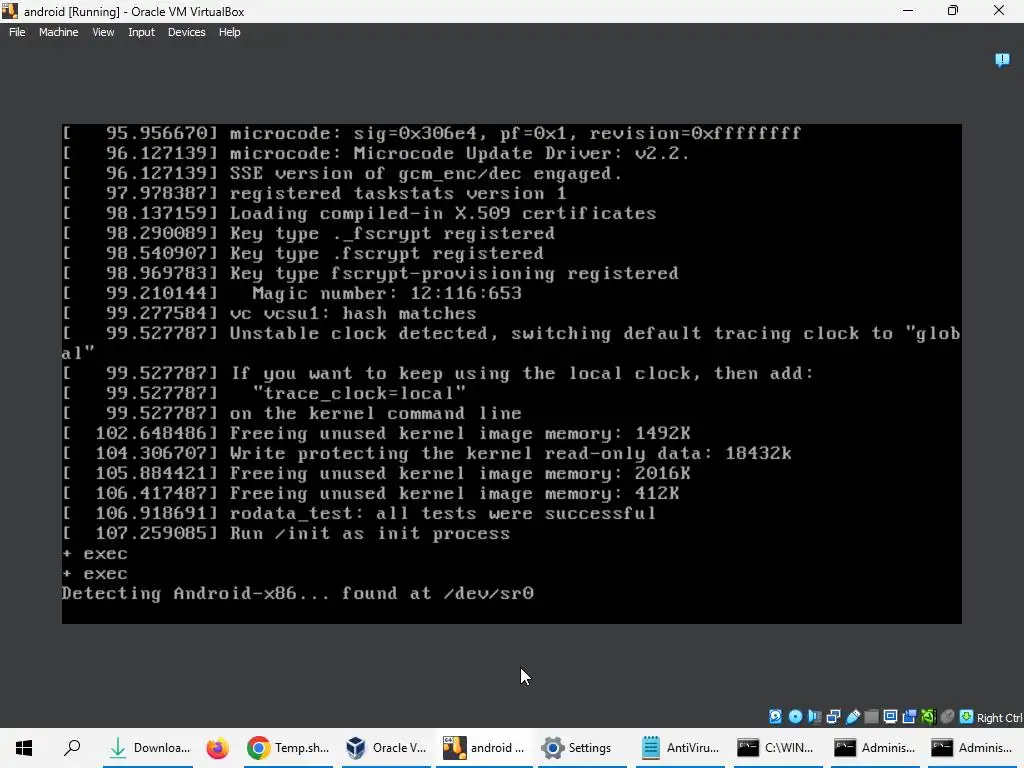Open Windows taskbar search

click(x=72, y=748)
